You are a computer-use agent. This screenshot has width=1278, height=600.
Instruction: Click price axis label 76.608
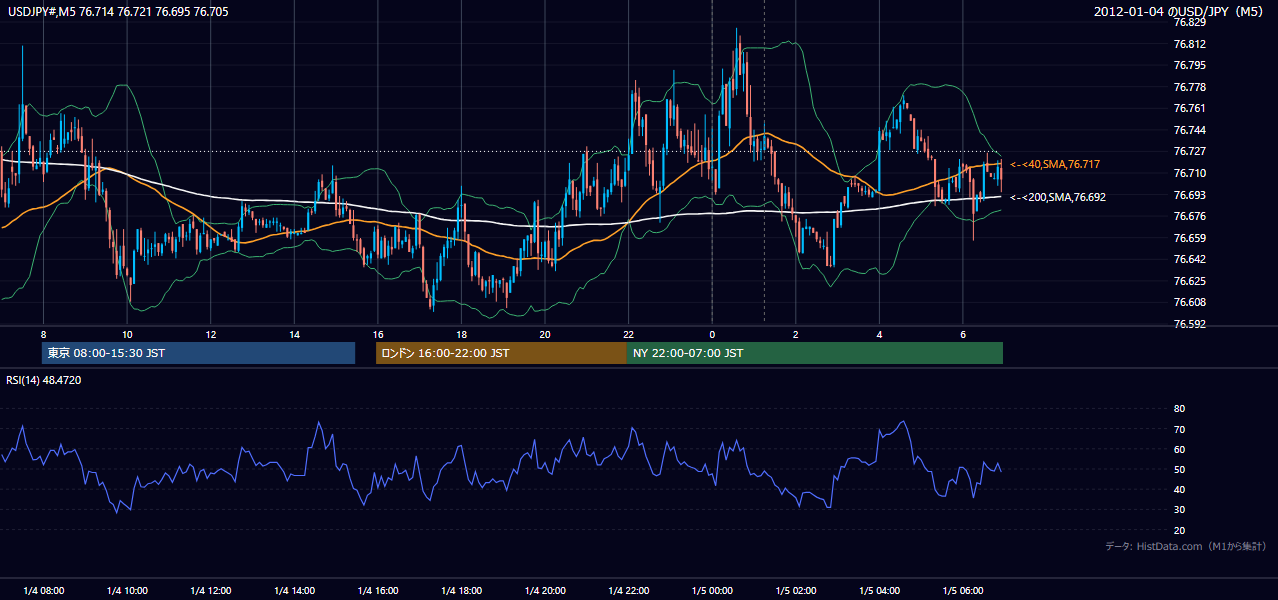1191,302
